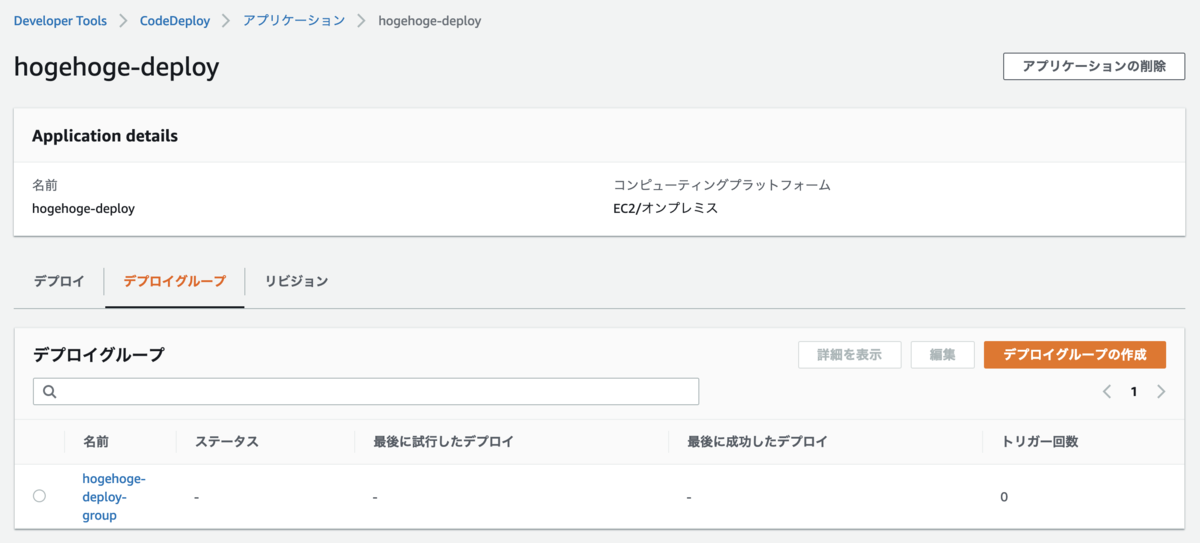Screen dimensions: 1200x543
Task: Click the トリガー回数 column header
Action: tap(1039, 441)
